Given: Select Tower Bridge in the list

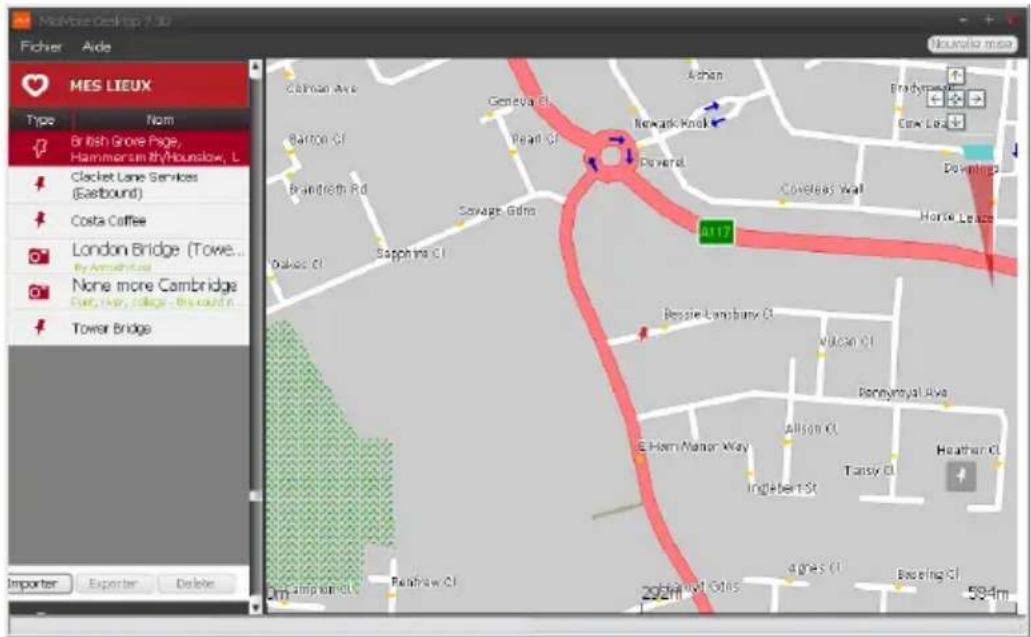Looking at the screenshot, I should pyautogui.click(x=129, y=327).
